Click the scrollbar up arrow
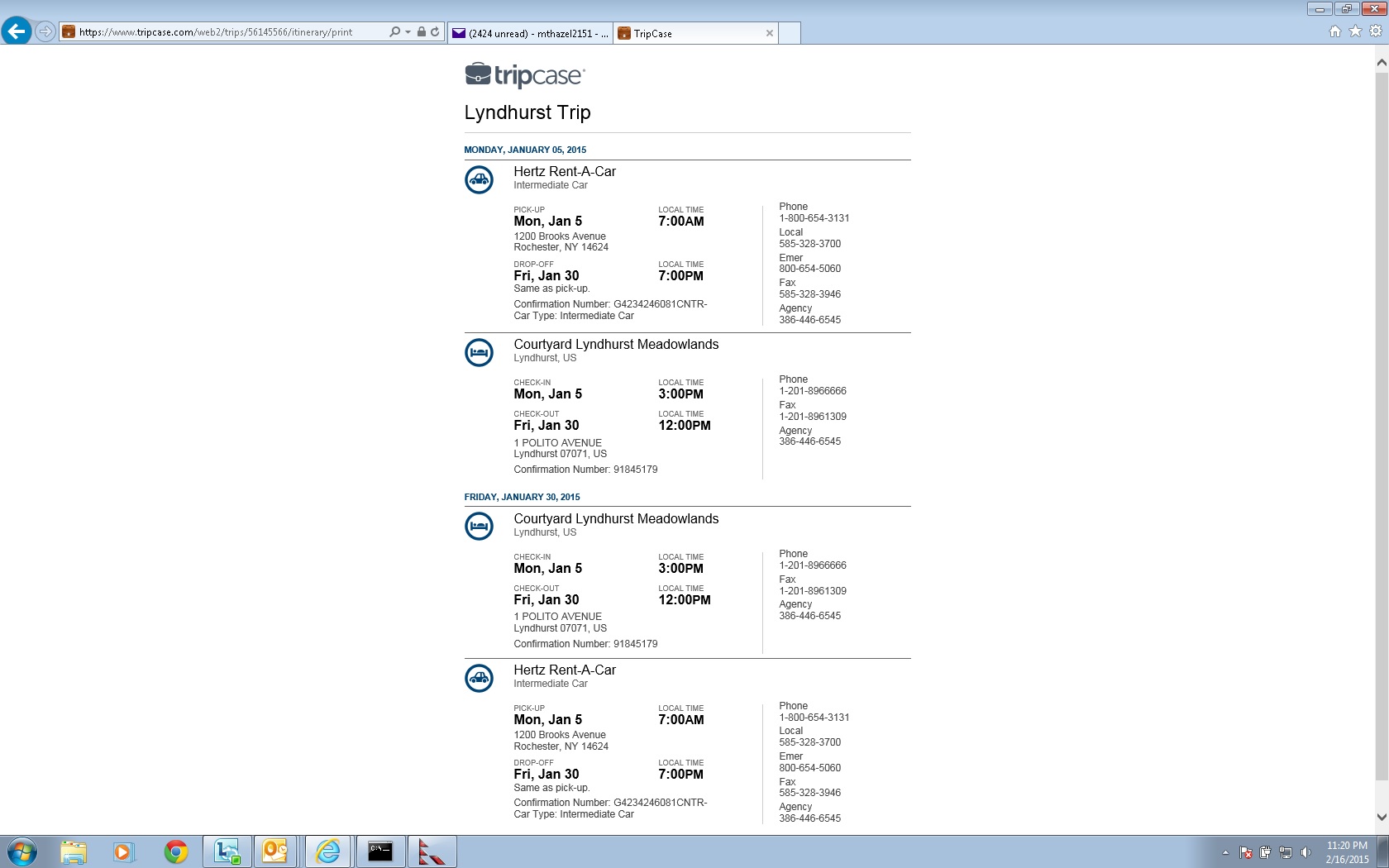The height and width of the screenshot is (868, 1389). 1382,62
